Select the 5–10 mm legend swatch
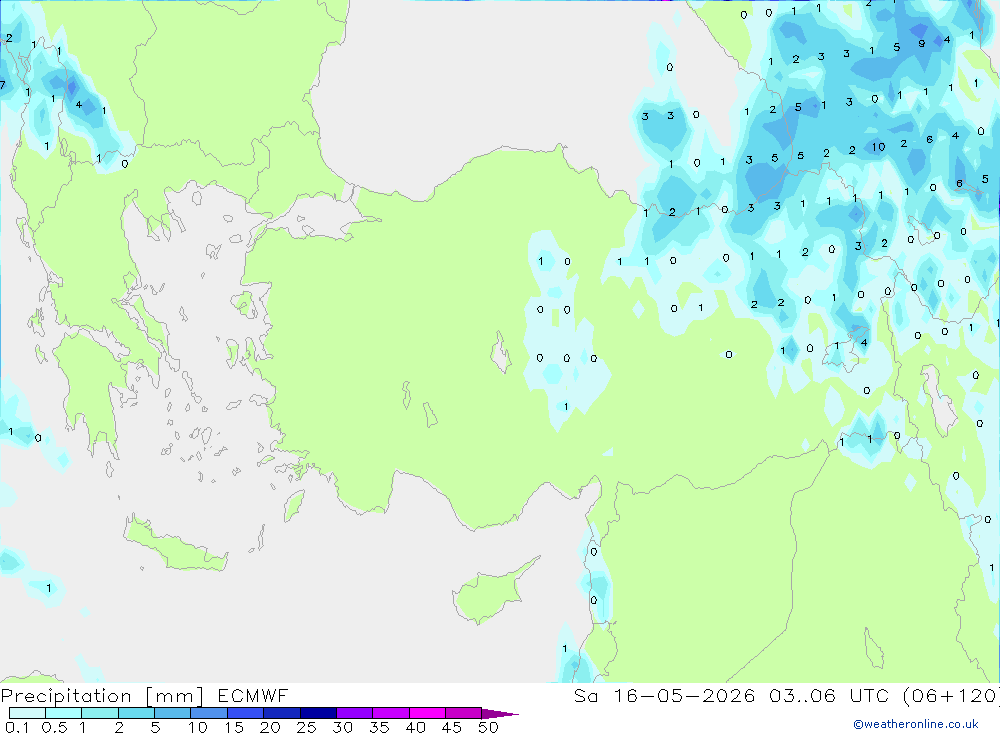Viewport: 1000px width, 733px height. pyautogui.click(x=173, y=713)
